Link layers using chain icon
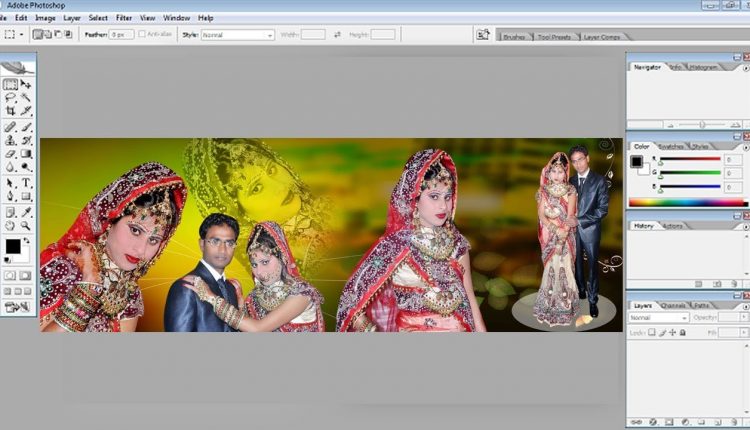750x430 pixels. pos(636,422)
